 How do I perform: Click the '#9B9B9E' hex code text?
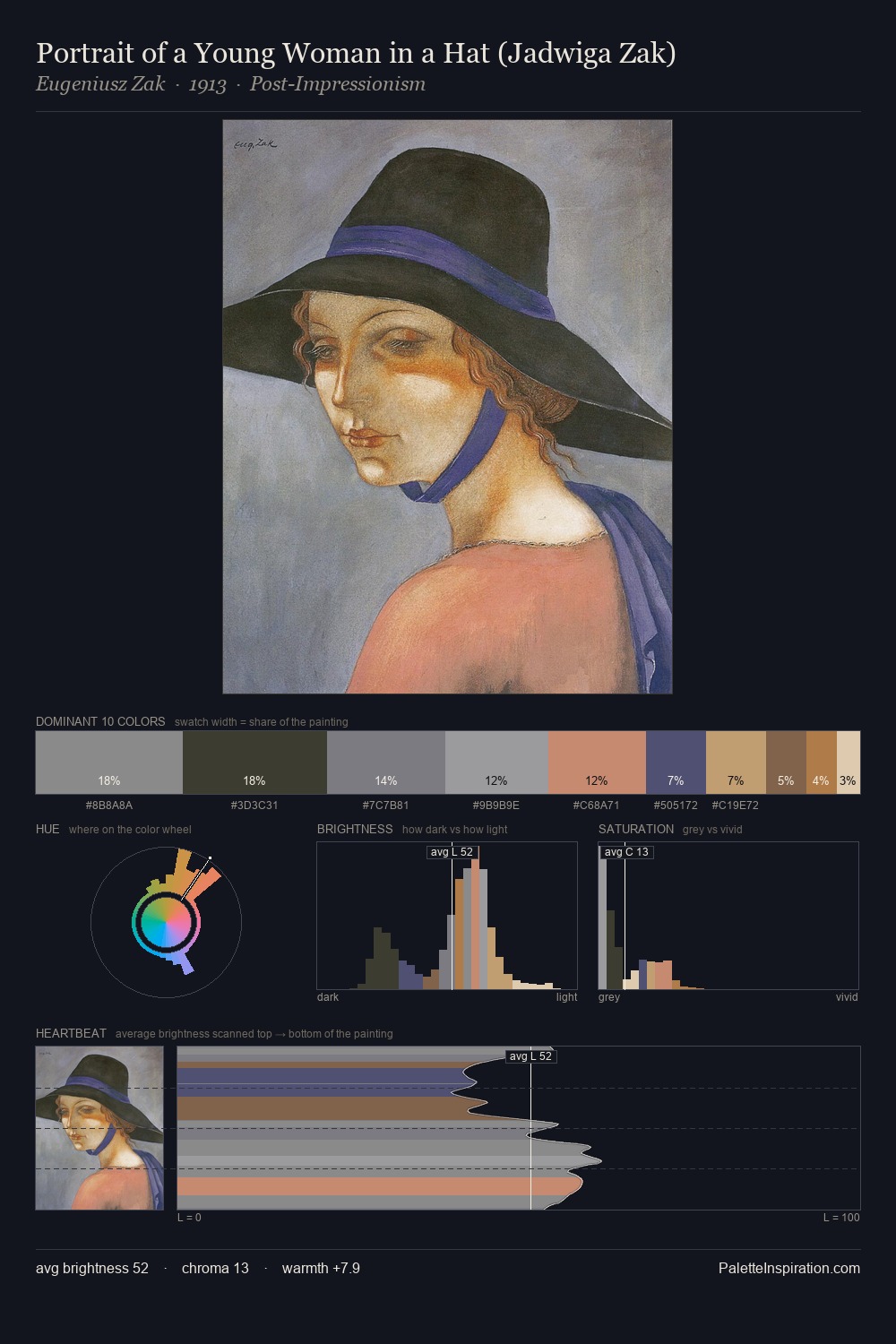tap(496, 805)
